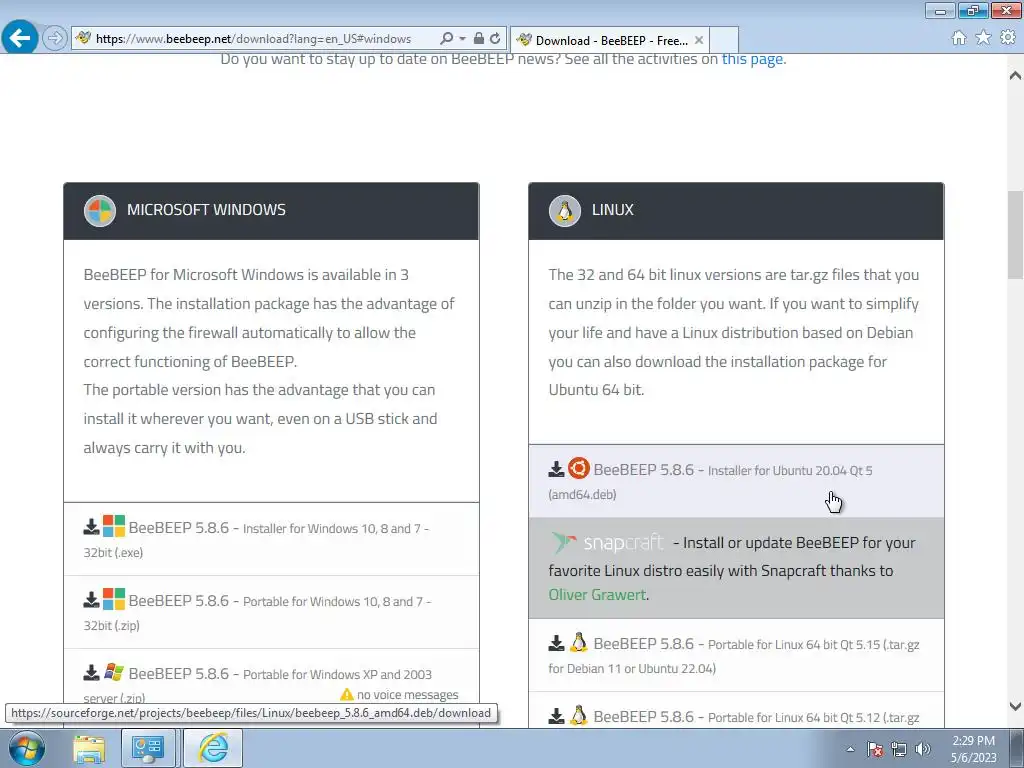Click Windows flag icon beside Portable 32bit (.zip)
This screenshot has width=1024, height=768.
(114, 599)
